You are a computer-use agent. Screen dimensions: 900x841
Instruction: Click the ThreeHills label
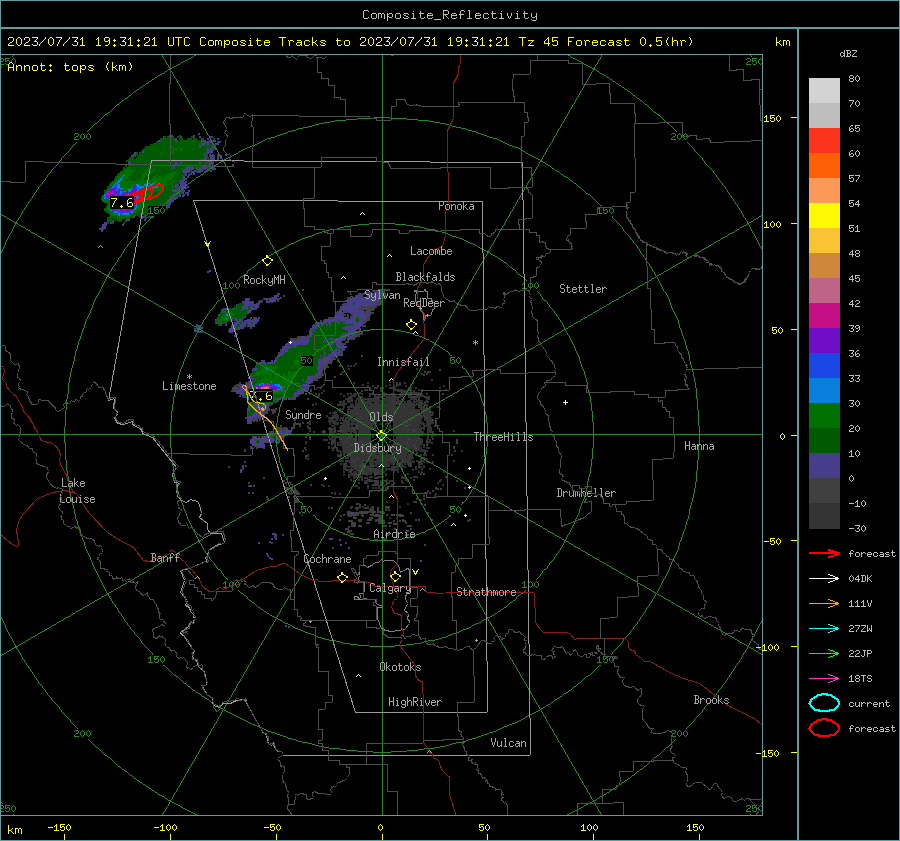503,437
